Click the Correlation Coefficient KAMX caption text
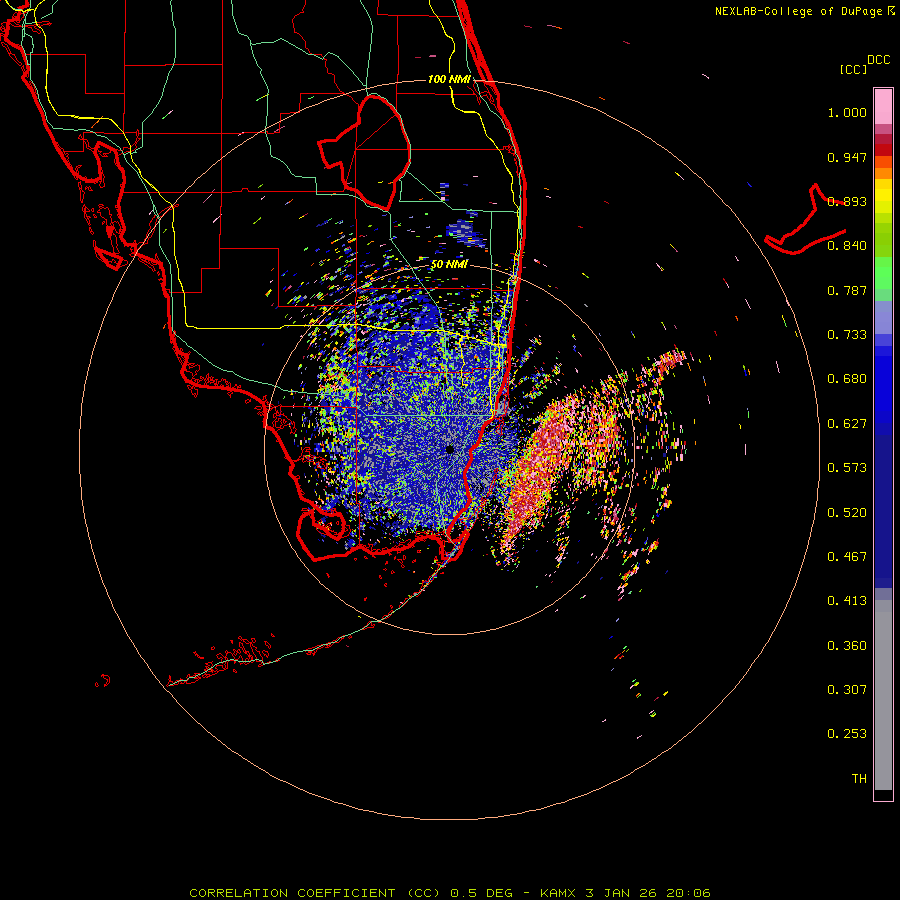The height and width of the screenshot is (900, 900). [x=450, y=893]
